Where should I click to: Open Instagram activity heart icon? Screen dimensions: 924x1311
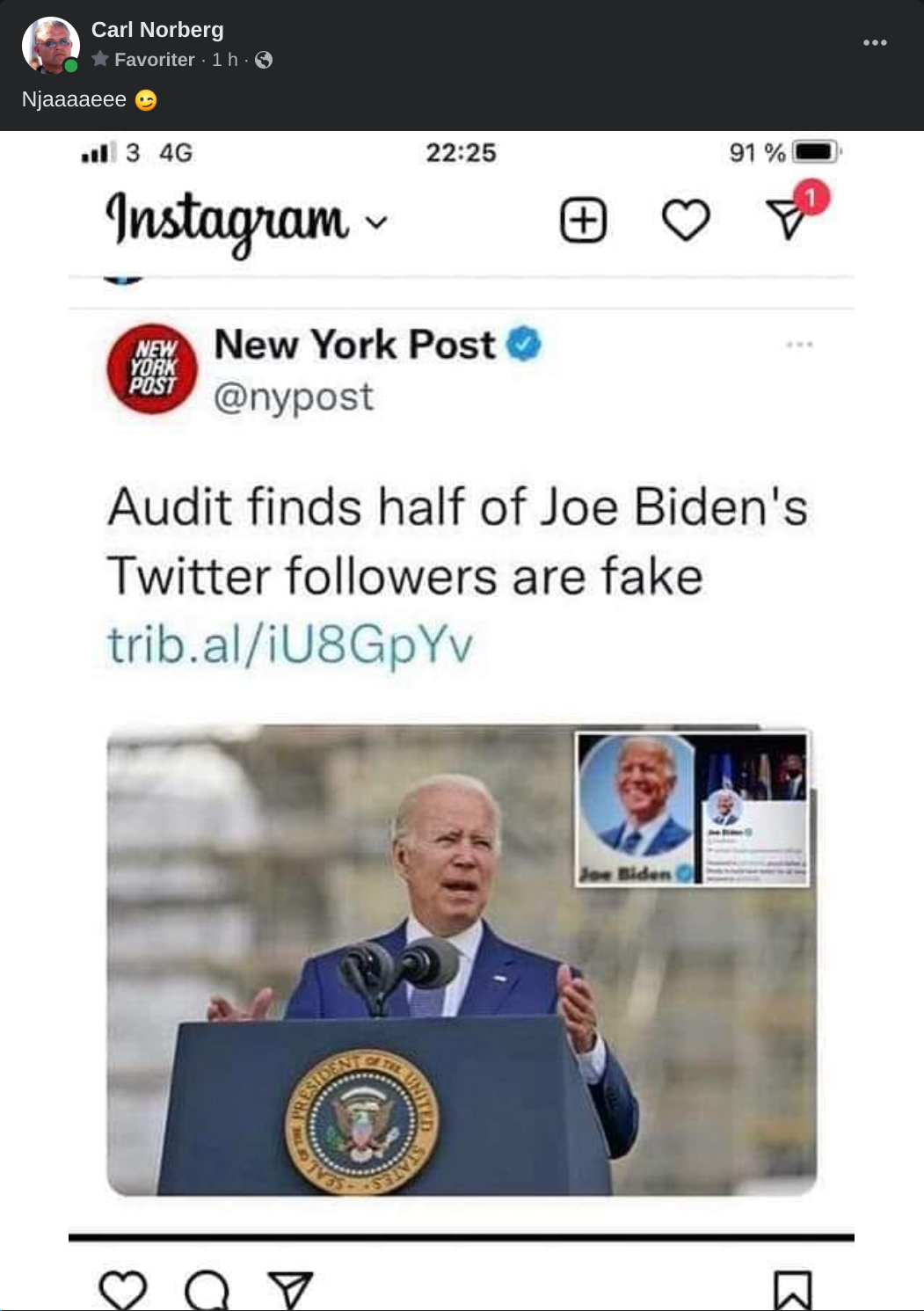click(685, 220)
